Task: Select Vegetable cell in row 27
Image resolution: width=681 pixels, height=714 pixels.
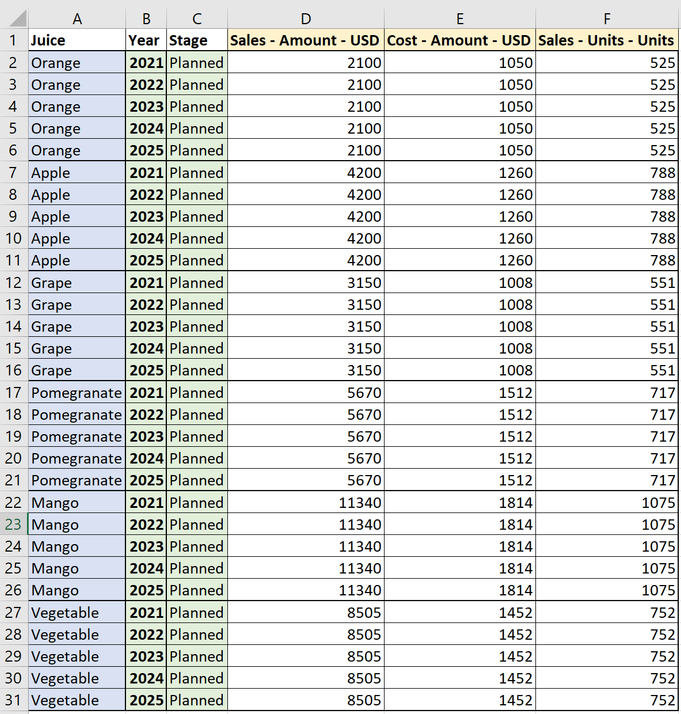Action: (x=77, y=612)
